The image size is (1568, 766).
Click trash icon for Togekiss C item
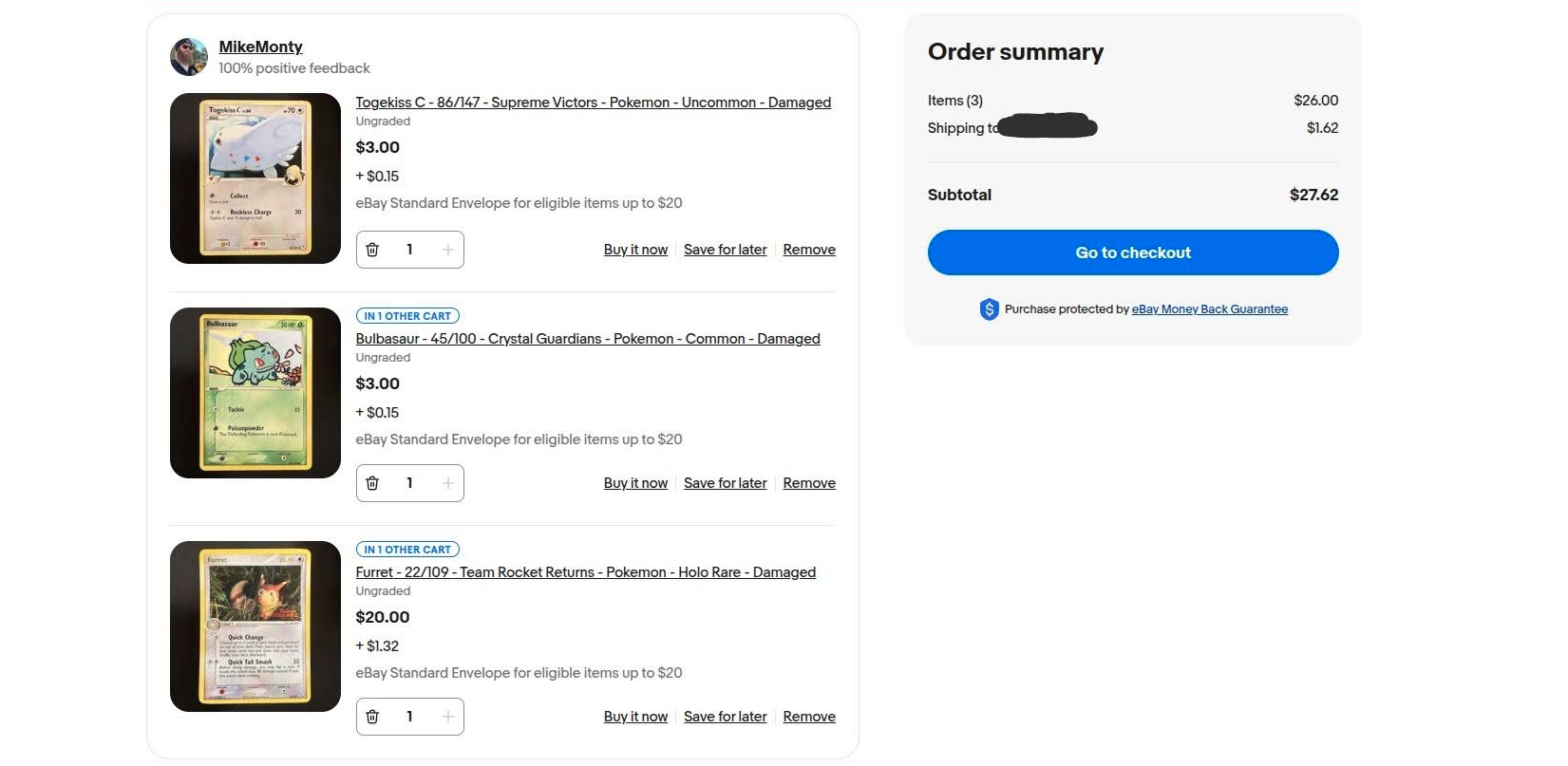pos(372,250)
